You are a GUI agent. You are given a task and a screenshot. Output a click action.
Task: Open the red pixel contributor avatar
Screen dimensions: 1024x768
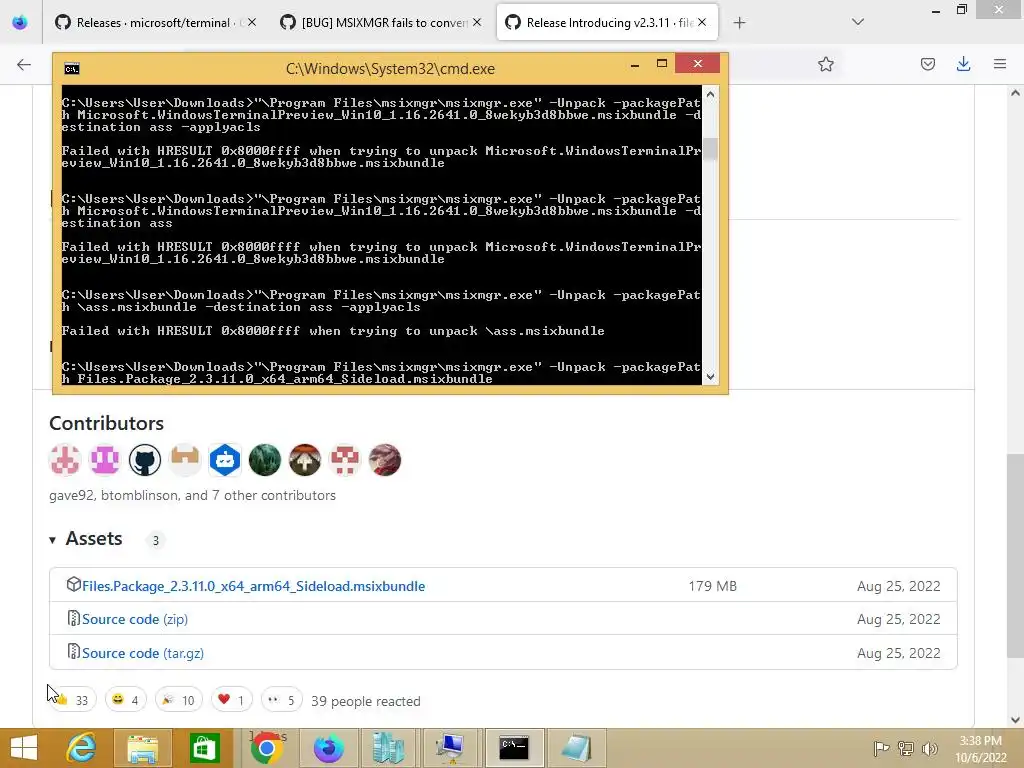[345, 460]
